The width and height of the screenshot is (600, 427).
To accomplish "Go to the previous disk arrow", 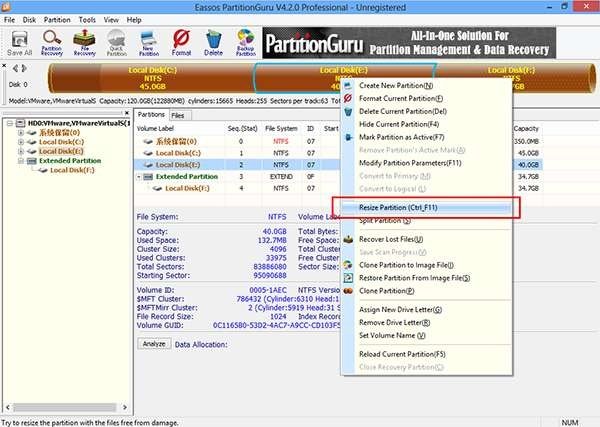I will tap(15, 68).
